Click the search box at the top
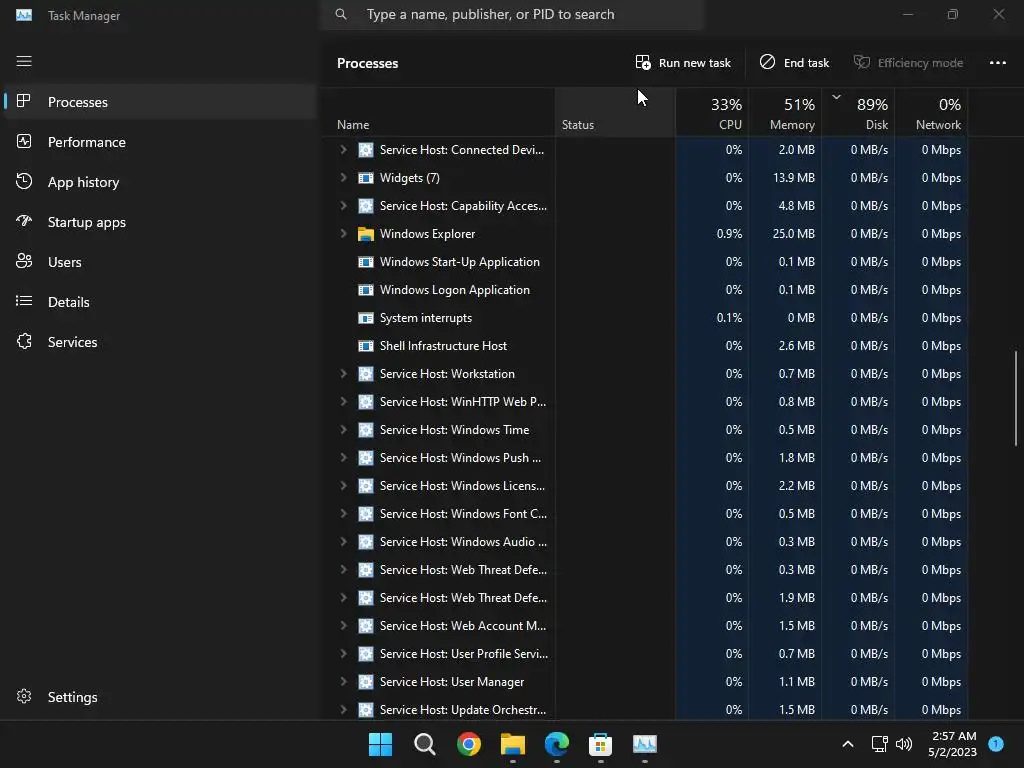The width and height of the screenshot is (1024, 768). (x=512, y=14)
